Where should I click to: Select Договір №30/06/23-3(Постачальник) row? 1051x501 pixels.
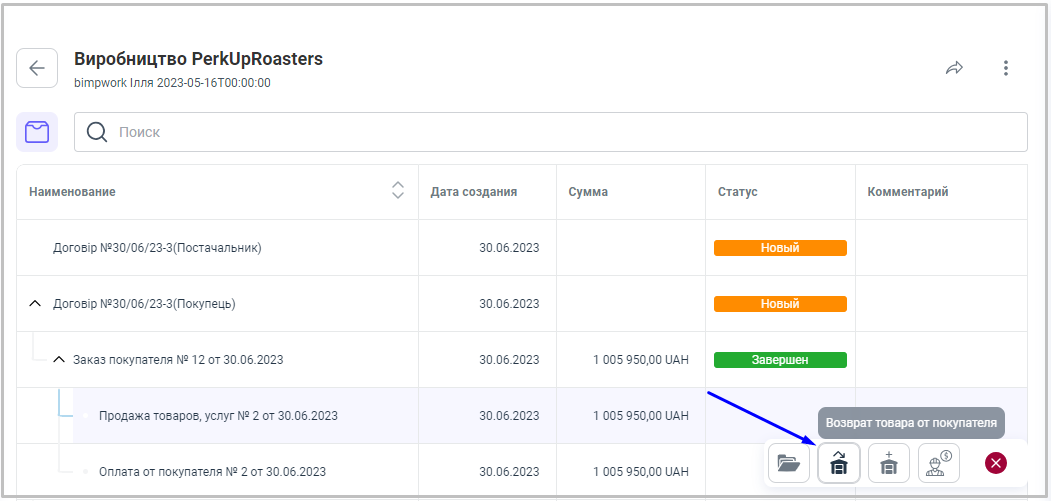coord(157,248)
